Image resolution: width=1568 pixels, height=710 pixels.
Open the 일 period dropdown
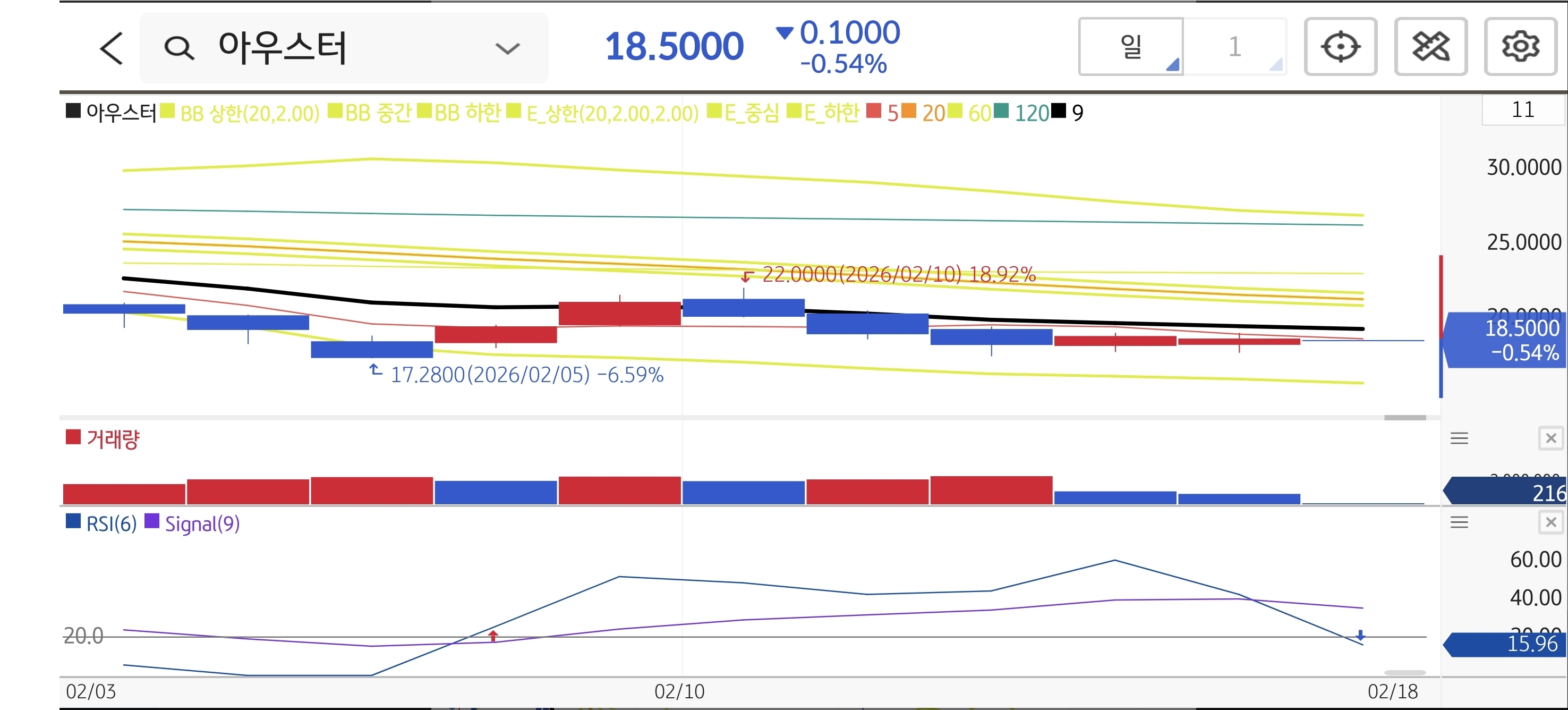pos(1131,47)
